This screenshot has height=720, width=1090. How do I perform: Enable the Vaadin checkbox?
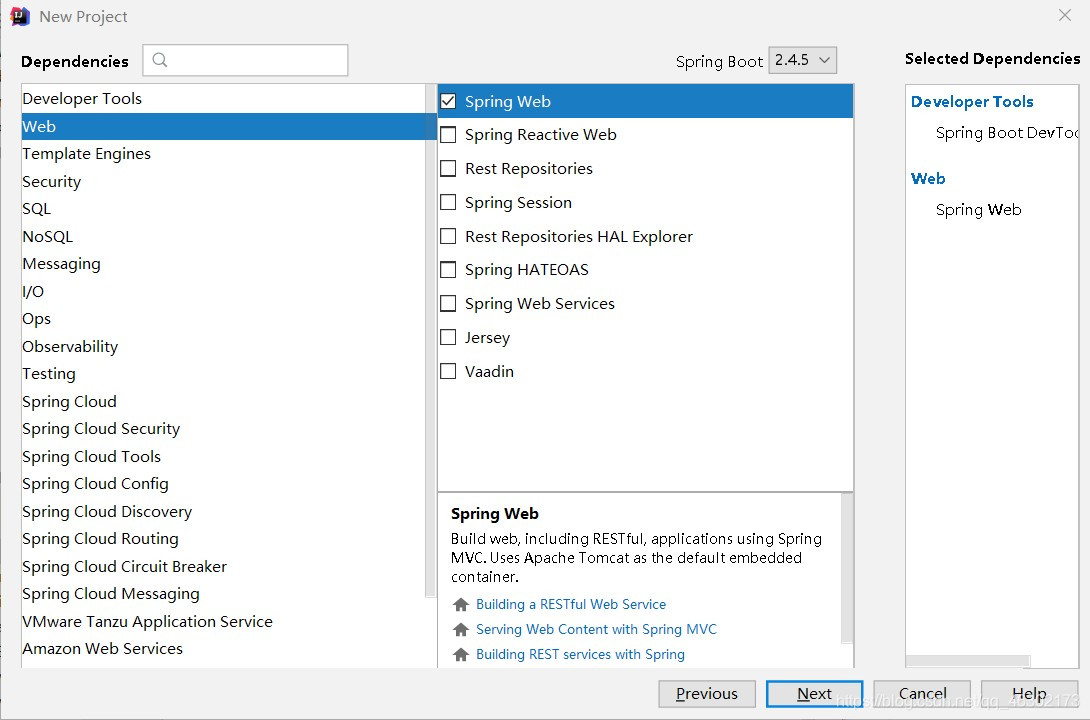point(448,372)
